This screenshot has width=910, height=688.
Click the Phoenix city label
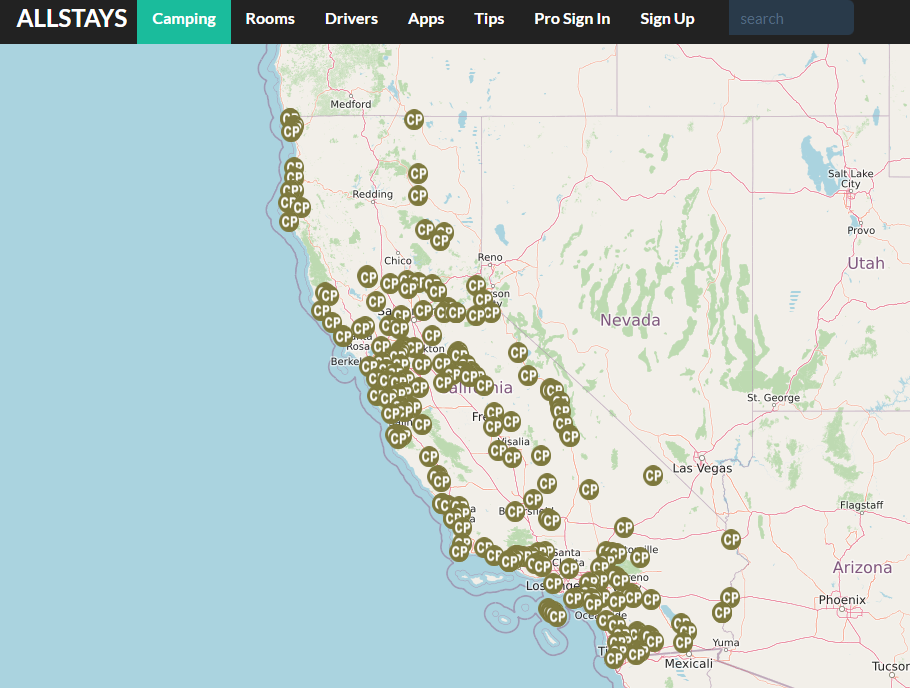coord(842,600)
